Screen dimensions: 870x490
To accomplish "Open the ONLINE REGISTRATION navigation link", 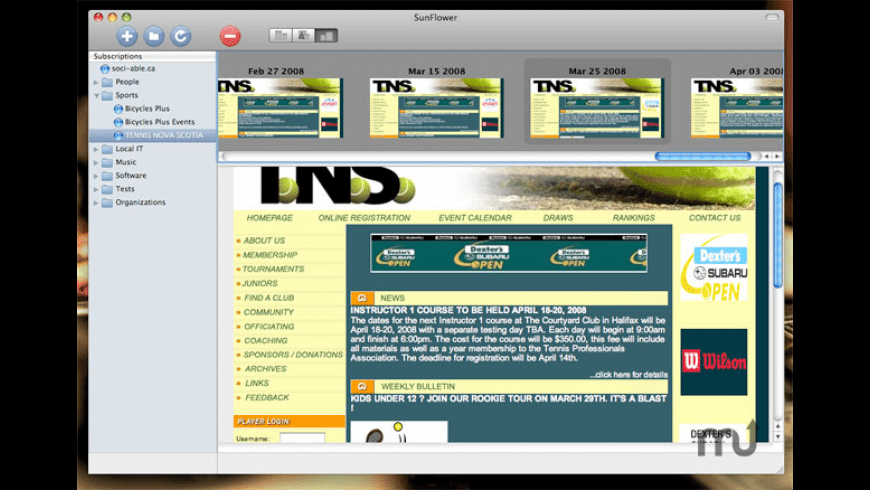I will point(364,218).
